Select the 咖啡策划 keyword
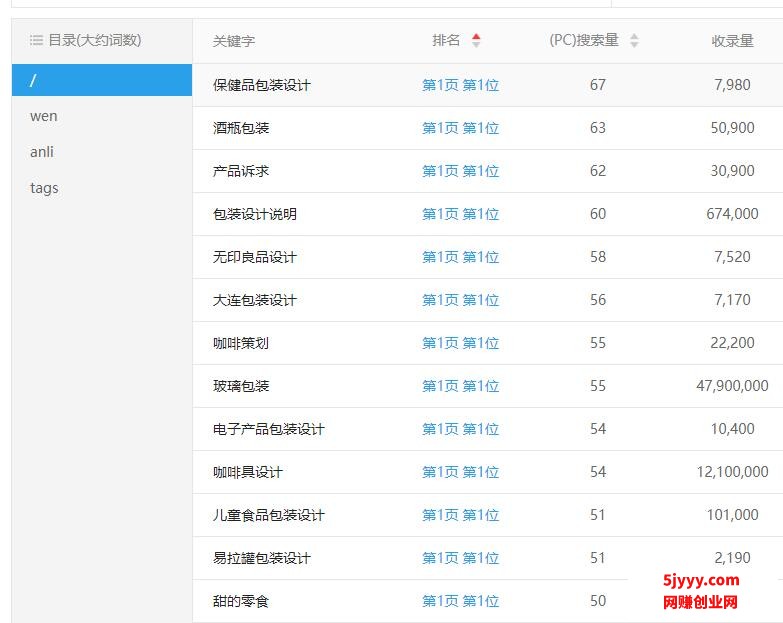The image size is (783, 623). click(x=241, y=343)
